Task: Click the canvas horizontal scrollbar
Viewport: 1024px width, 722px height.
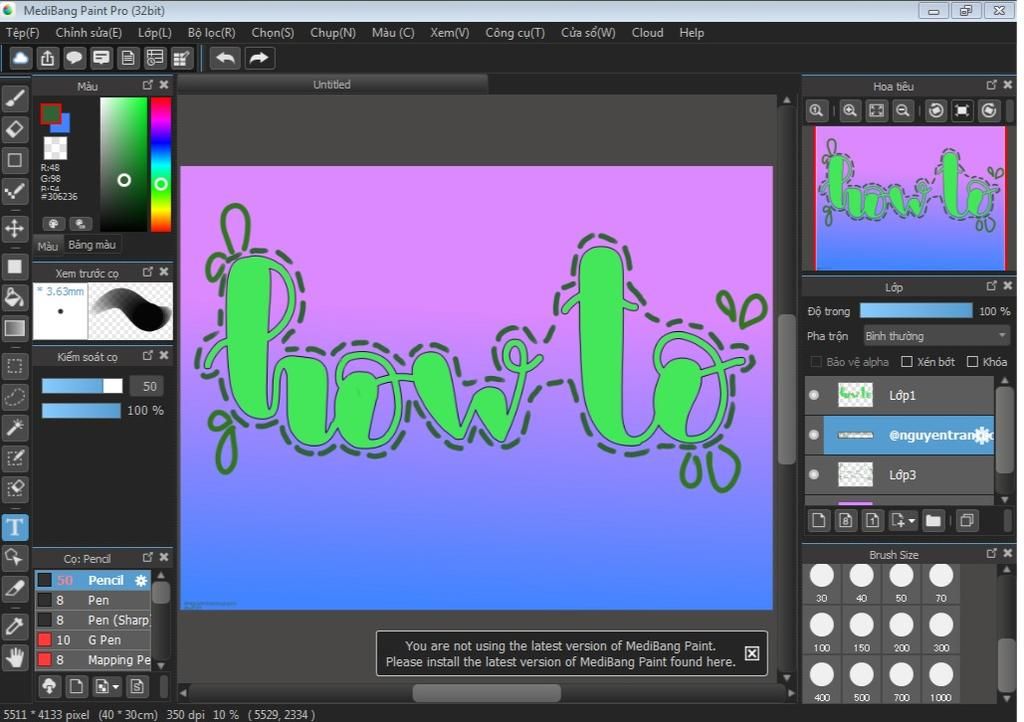Action: click(x=487, y=693)
